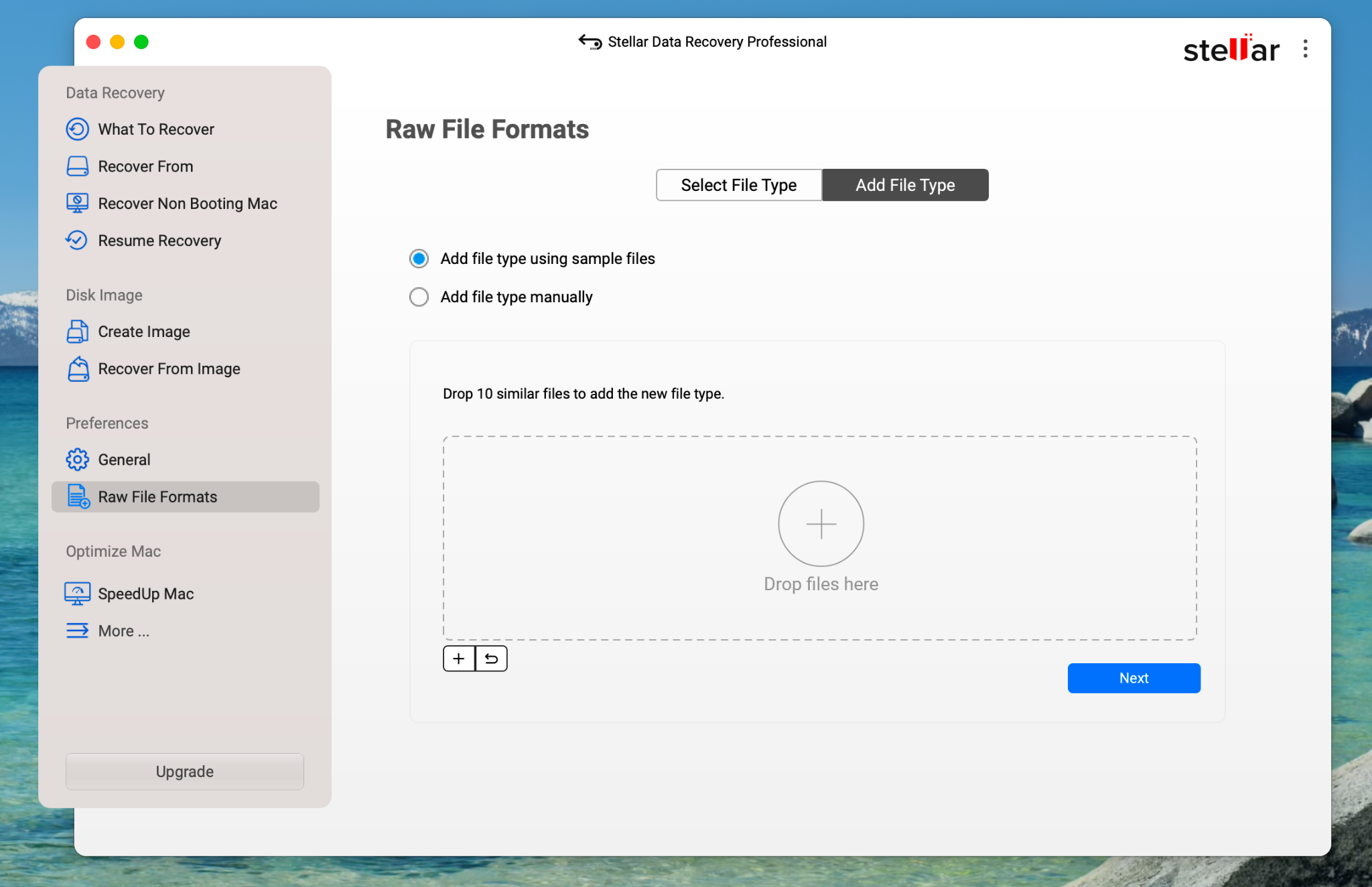
Task: Switch to Add File Type tab
Action: click(905, 185)
